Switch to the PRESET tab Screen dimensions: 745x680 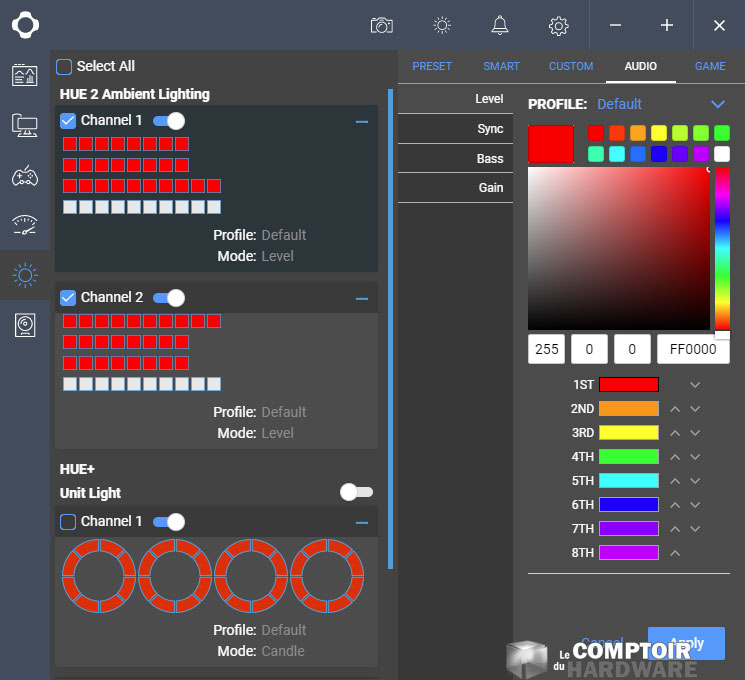click(432, 66)
